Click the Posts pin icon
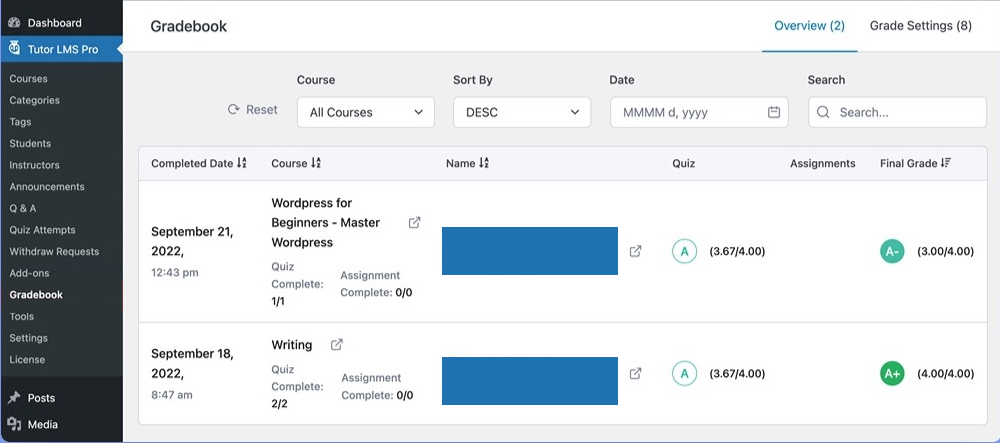 (14, 398)
